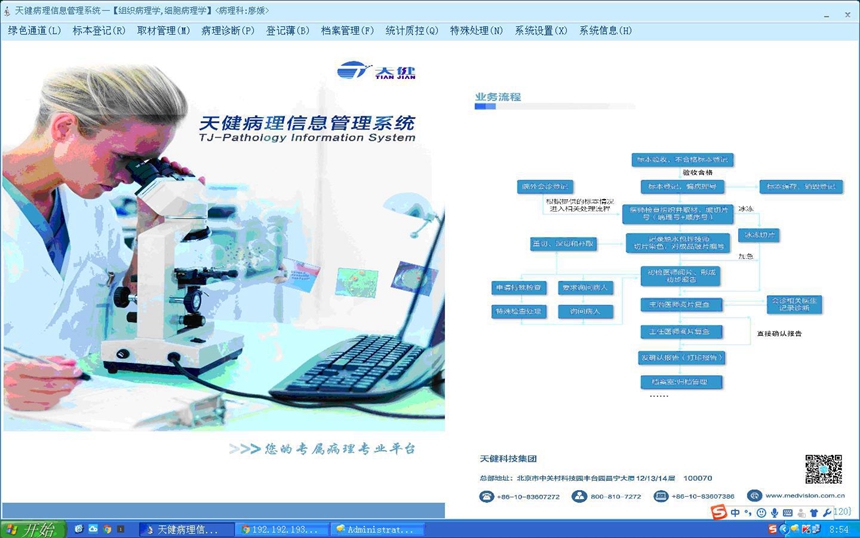Click the 开始 Start button
860x538 pixels.
click(x=33, y=529)
